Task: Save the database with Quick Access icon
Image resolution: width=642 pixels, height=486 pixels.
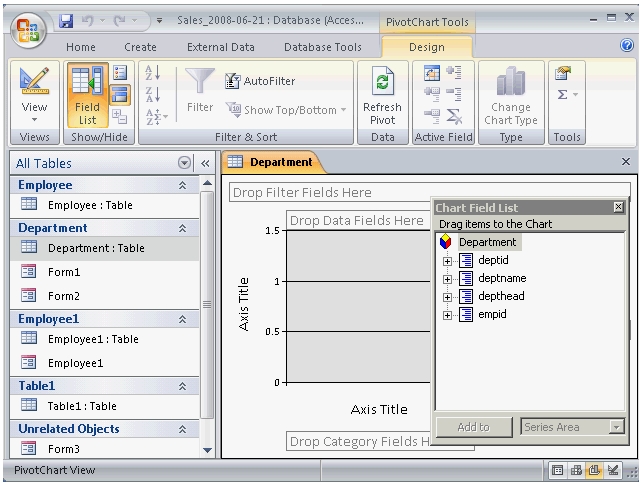Action: (x=66, y=20)
